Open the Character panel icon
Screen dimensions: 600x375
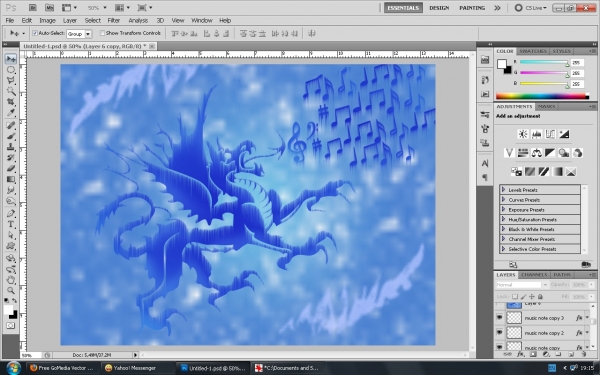click(485, 163)
